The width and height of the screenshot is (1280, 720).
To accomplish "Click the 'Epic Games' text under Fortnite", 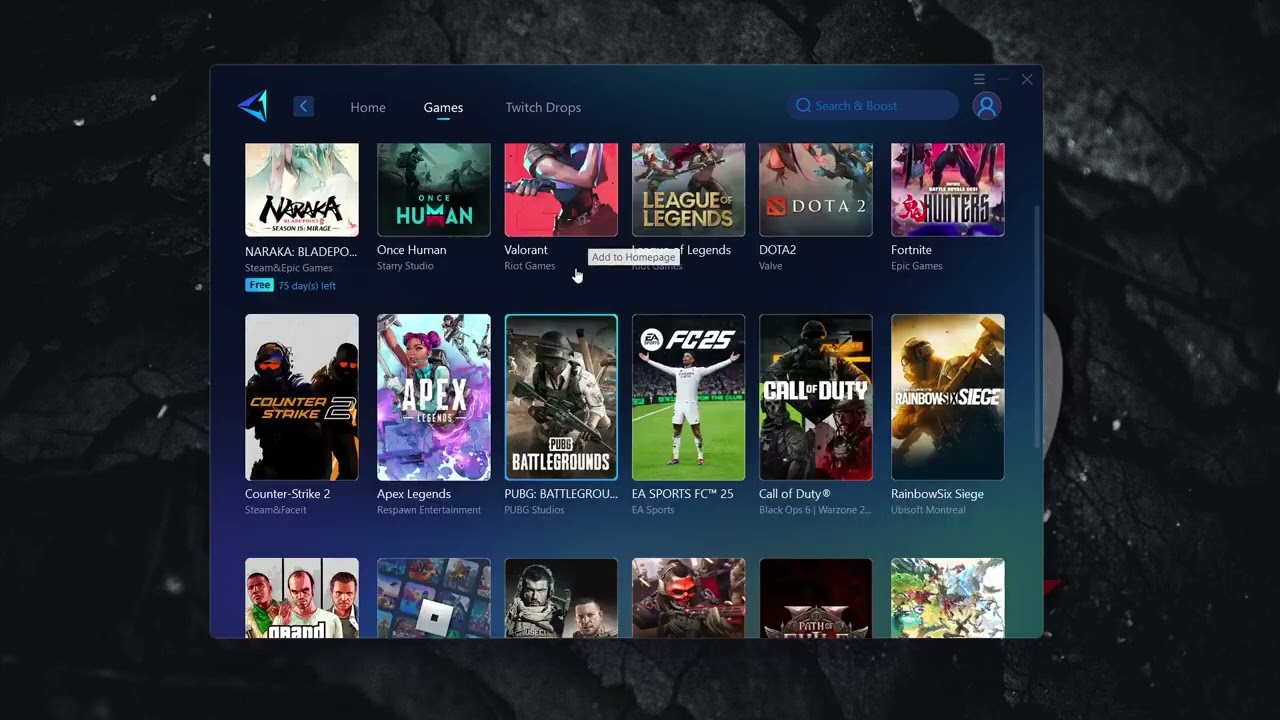I will [x=917, y=266].
